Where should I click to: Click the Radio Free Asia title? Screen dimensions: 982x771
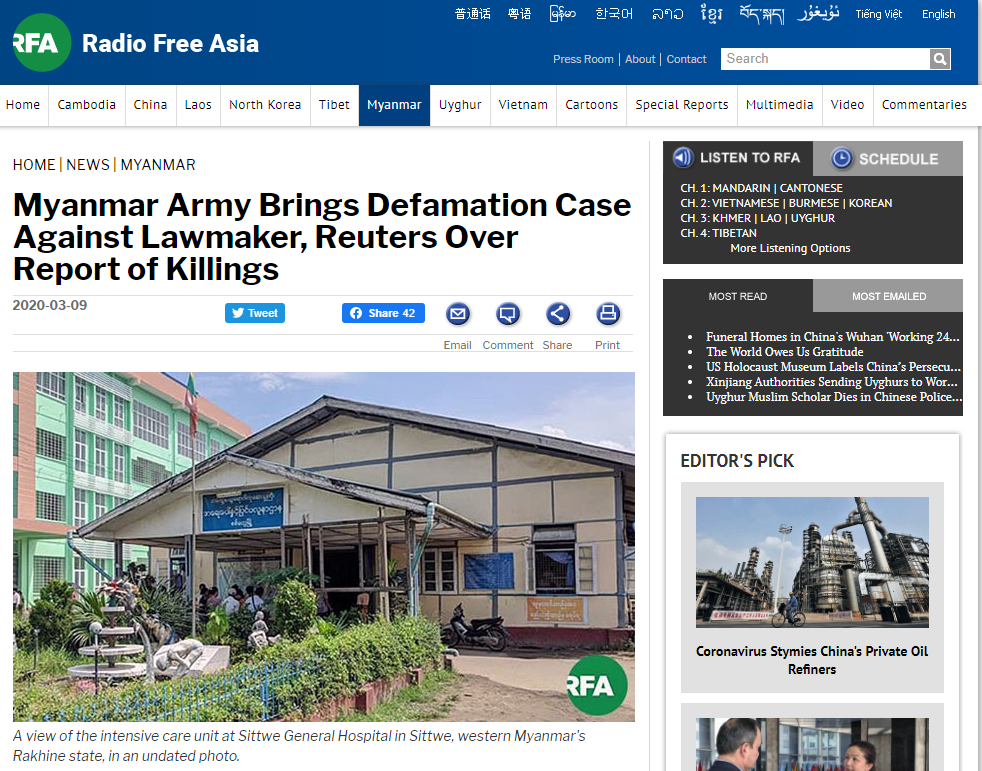[x=170, y=43]
